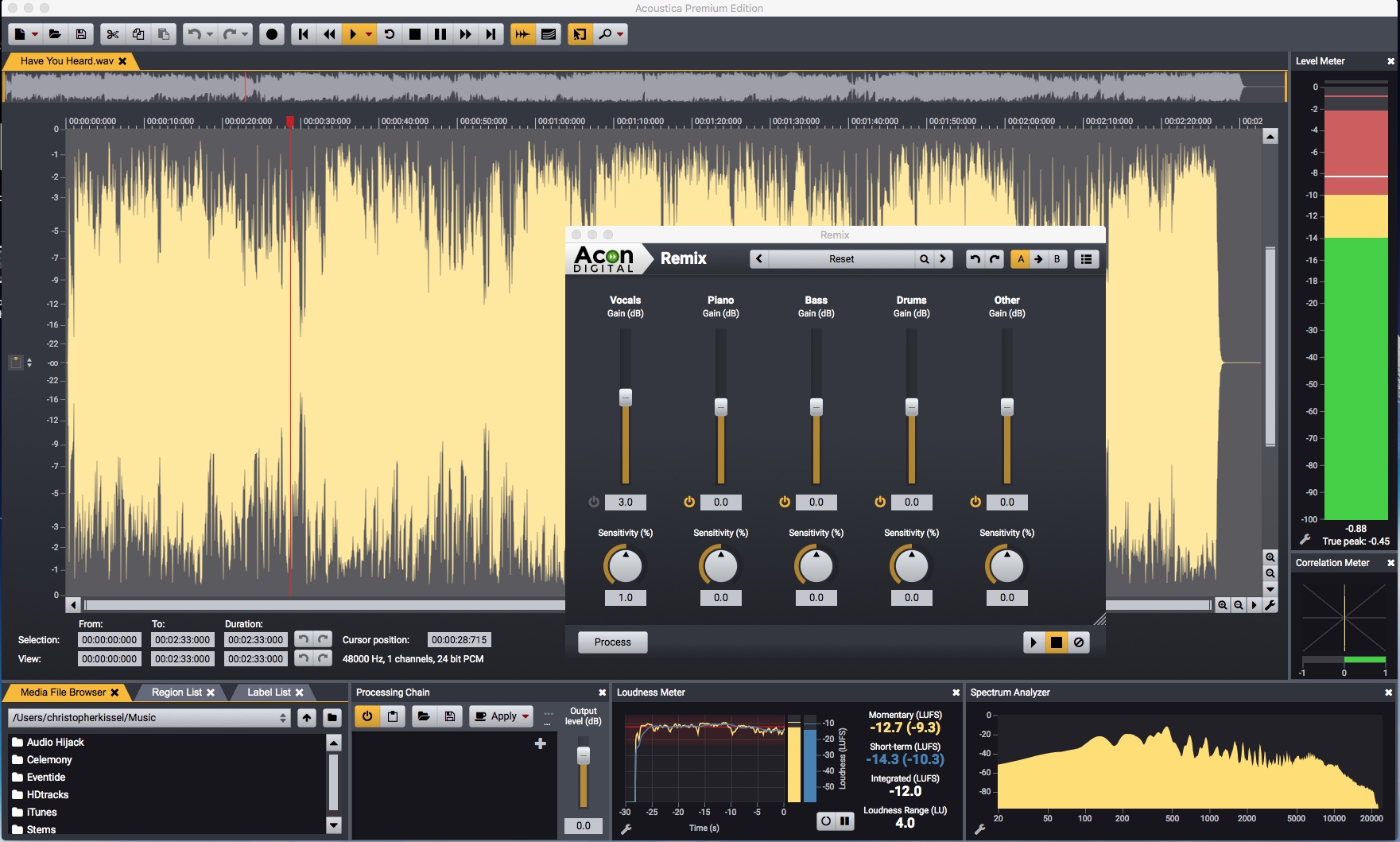Viewport: 1400px width, 842px height.
Task: Click the Vocals sensitivity knob
Action: (x=626, y=566)
